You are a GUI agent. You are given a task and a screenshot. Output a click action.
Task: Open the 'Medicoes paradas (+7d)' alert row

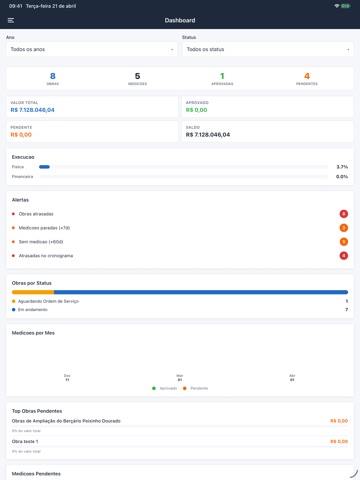pyautogui.click(x=180, y=228)
